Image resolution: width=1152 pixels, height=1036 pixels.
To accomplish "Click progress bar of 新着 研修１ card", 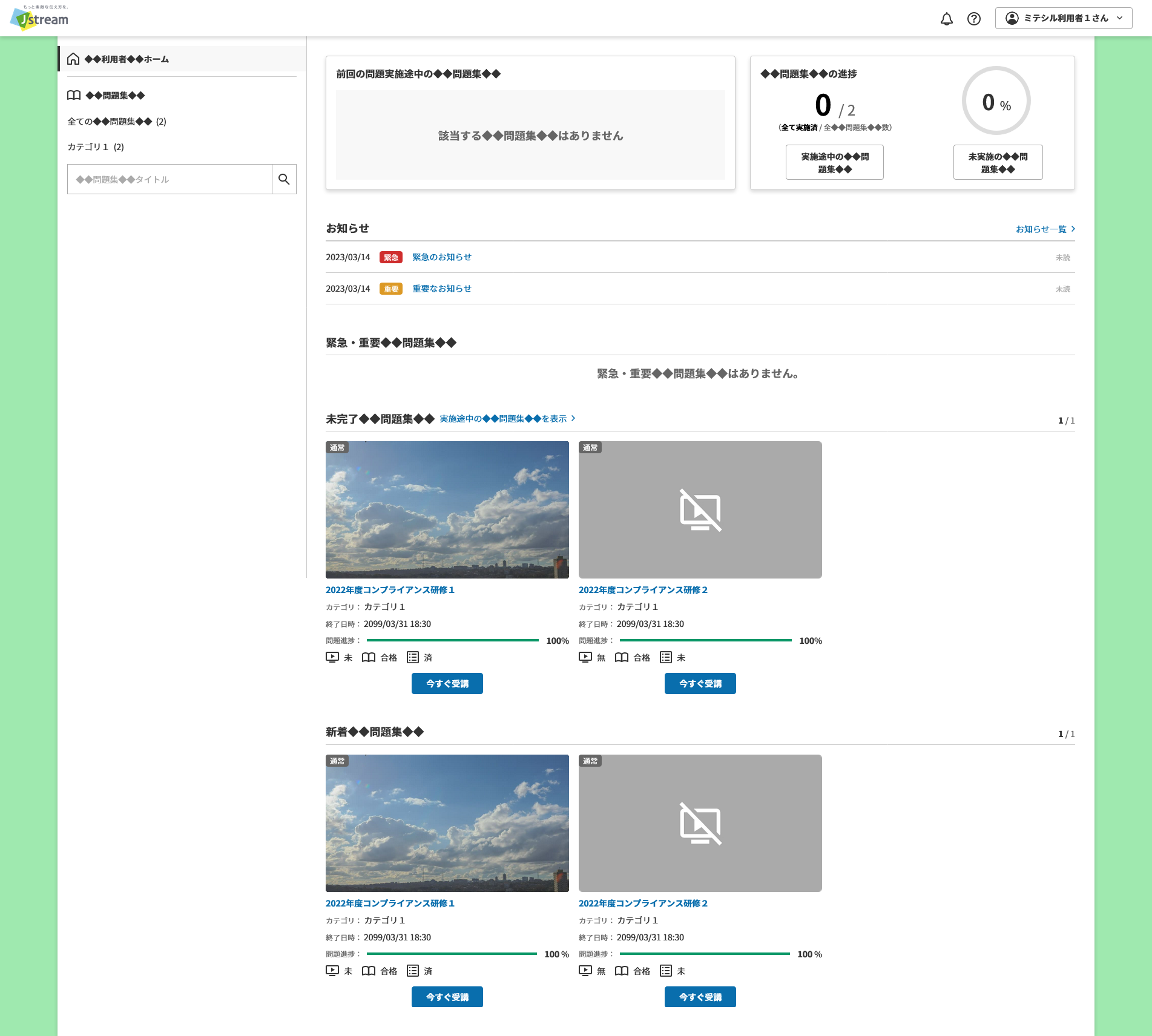I will pos(452,954).
